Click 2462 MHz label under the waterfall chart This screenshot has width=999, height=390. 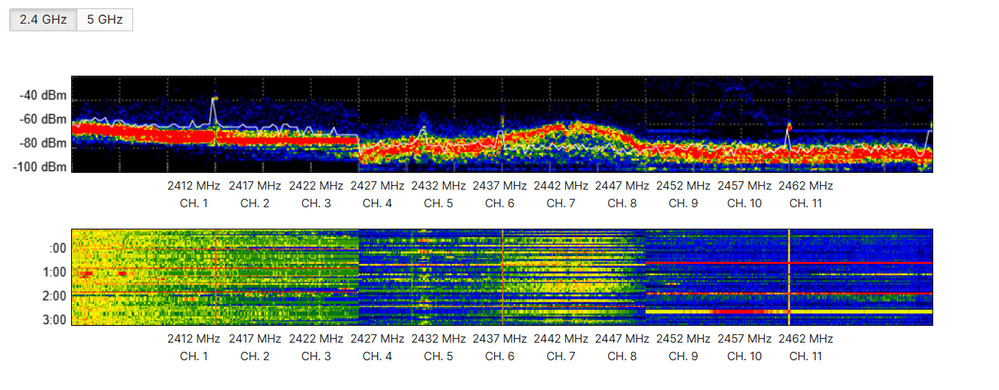[x=805, y=338]
